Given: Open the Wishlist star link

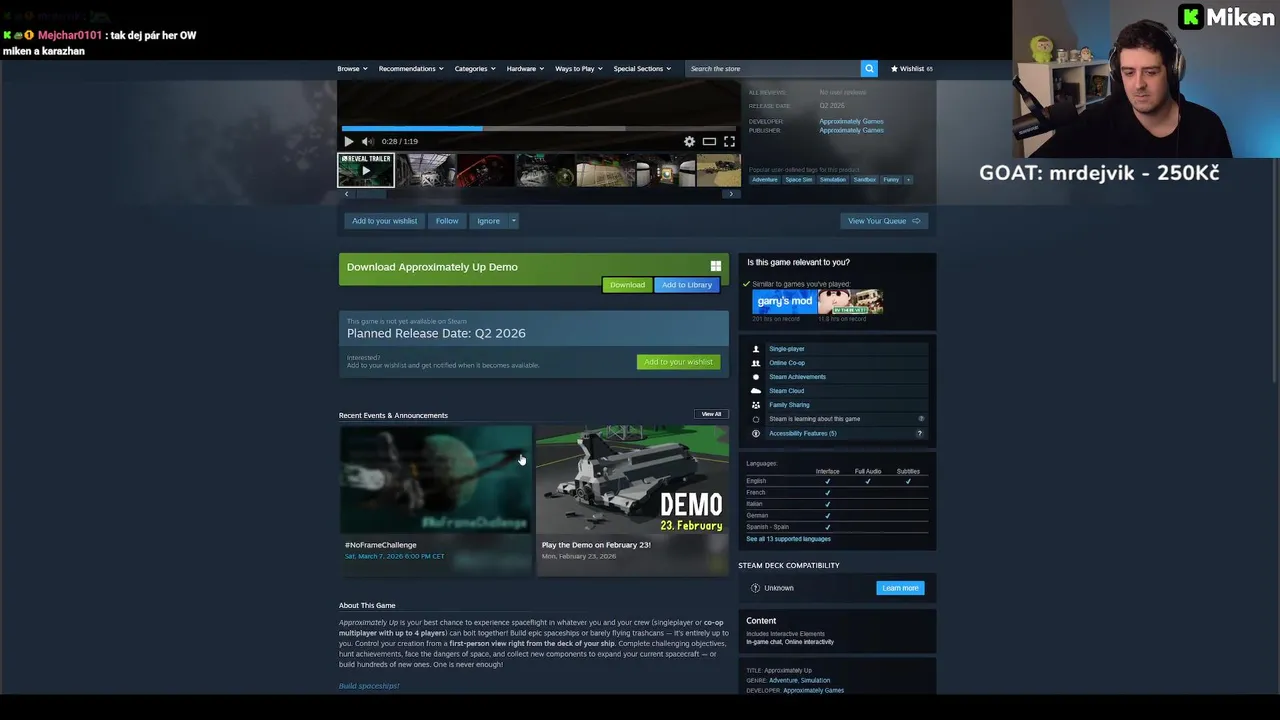Looking at the screenshot, I should point(912,69).
